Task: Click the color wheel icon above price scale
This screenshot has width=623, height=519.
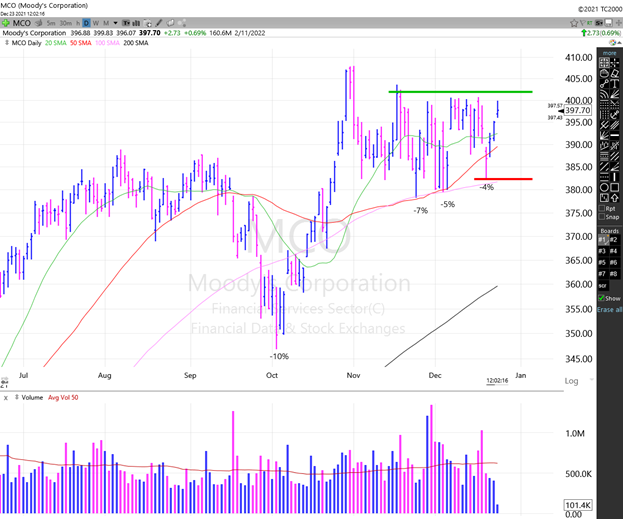Action: (x=613, y=43)
